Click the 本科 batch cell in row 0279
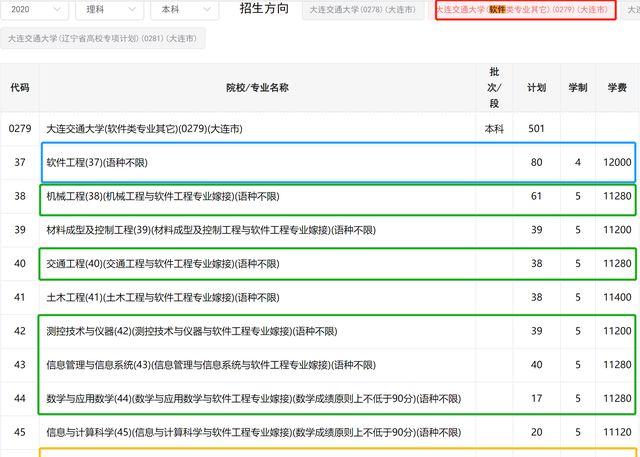The width and height of the screenshot is (640, 457). tap(494, 129)
